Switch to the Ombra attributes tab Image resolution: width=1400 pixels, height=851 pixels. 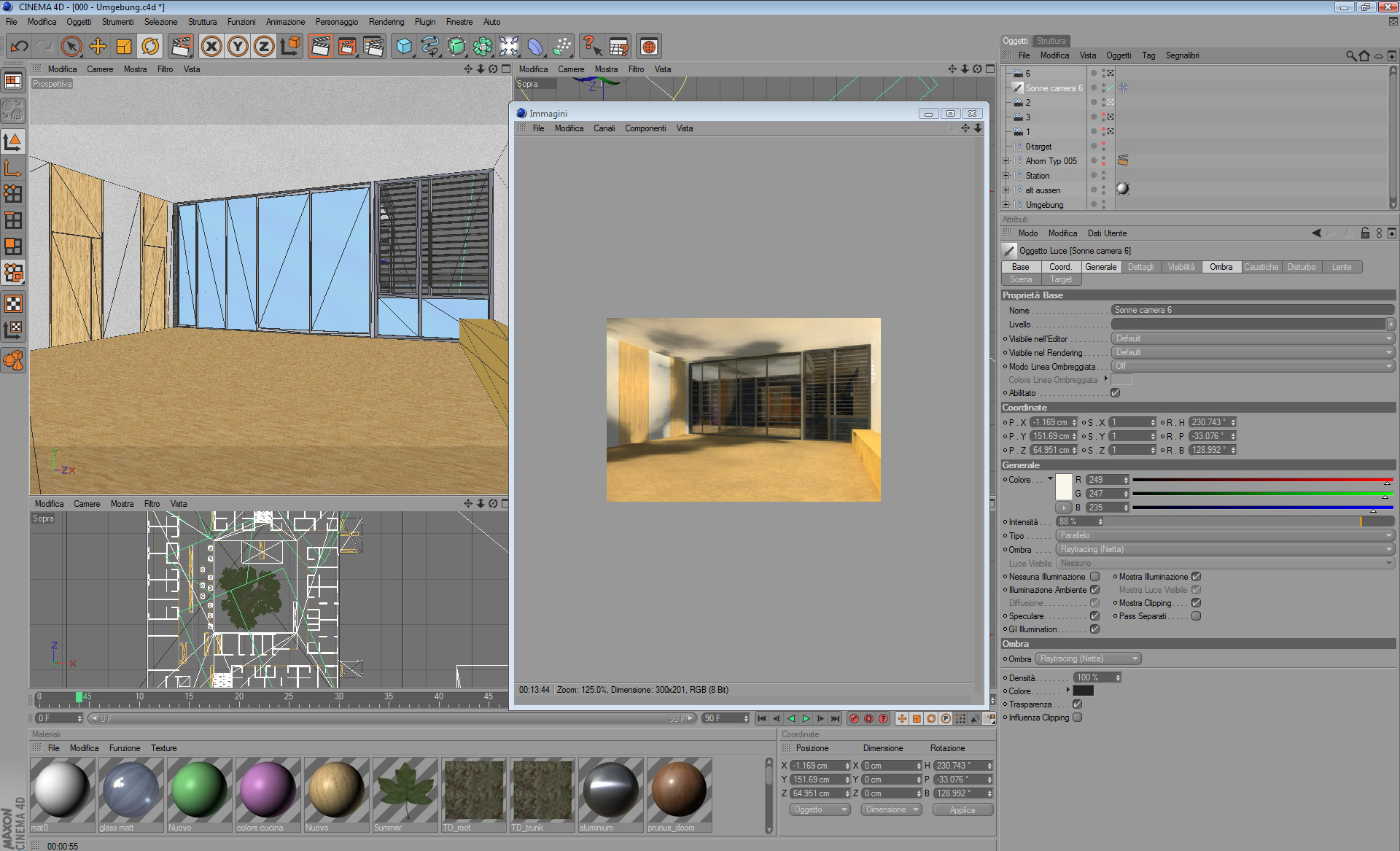coord(1221,267)
